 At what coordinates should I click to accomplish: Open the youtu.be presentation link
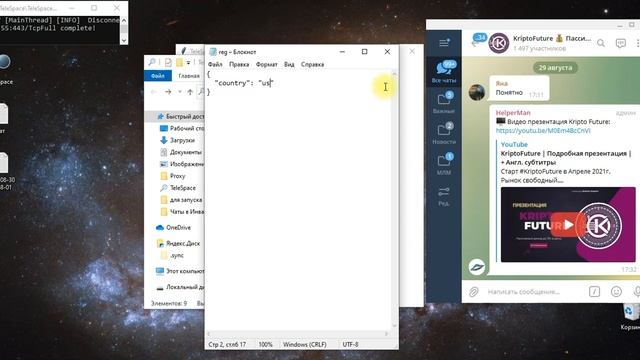tap(543, 131)
